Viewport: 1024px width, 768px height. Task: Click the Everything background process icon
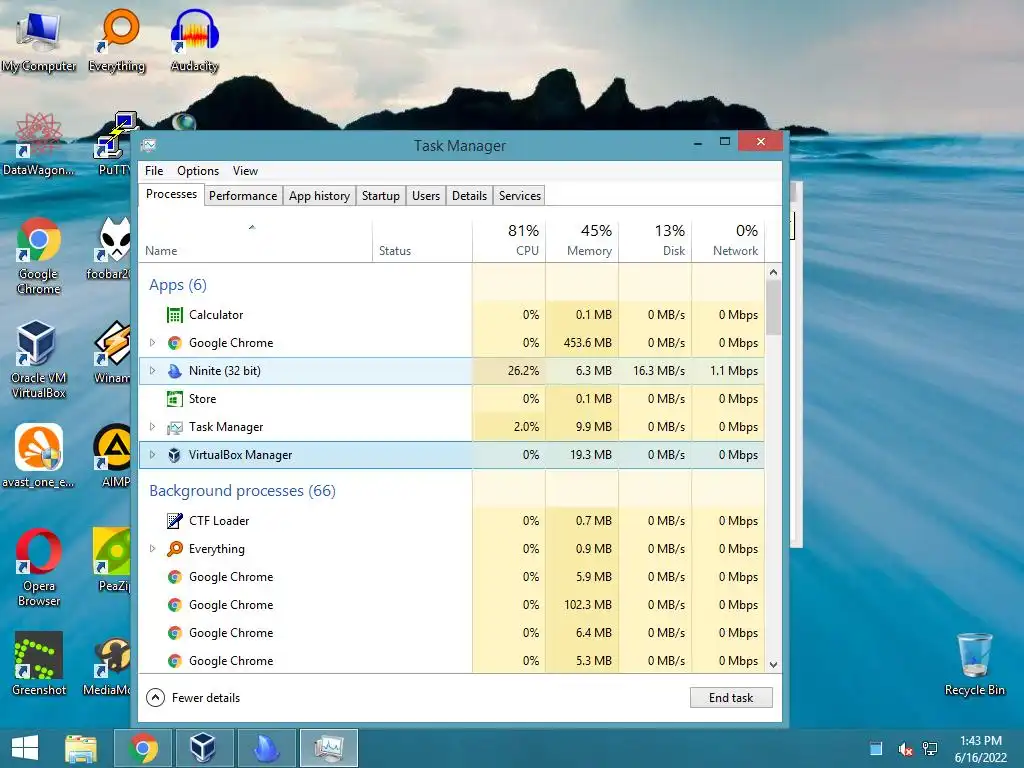(x=174, y=549)
